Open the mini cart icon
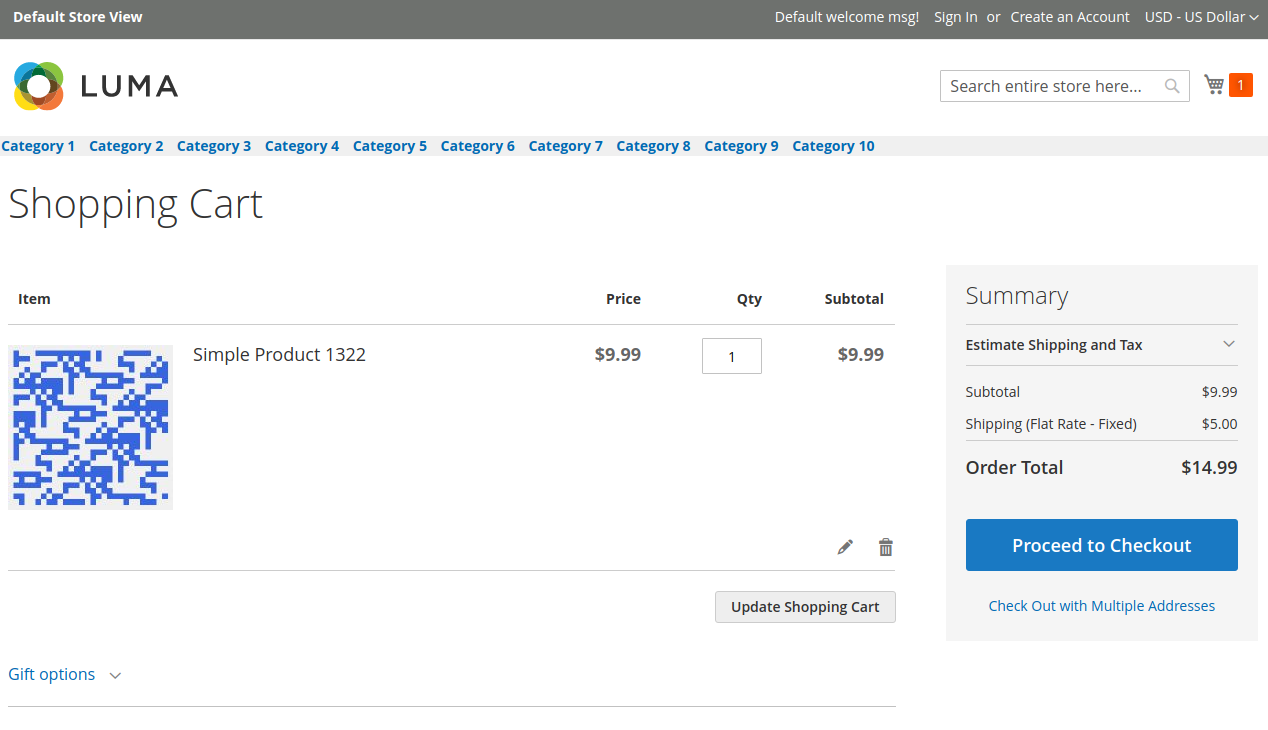Image resolution: width=1268 pixels, height=730 pixels. [1214, 85]
